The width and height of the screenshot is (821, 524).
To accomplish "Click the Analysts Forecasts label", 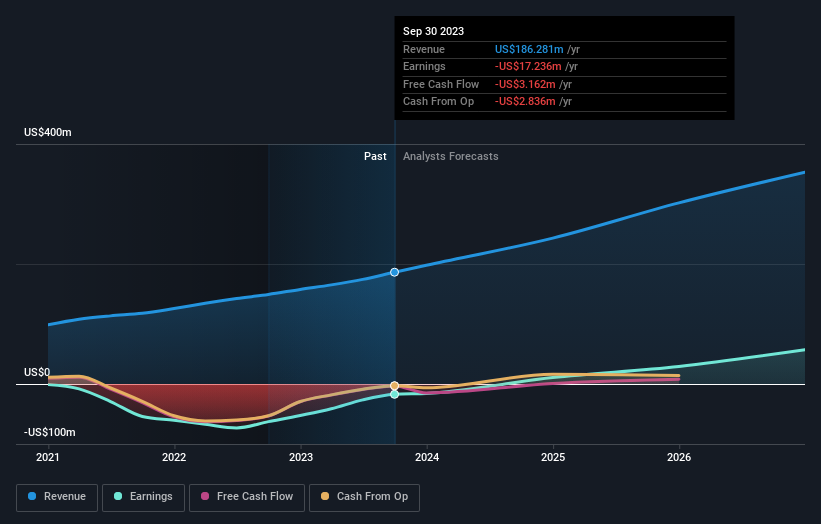I will click(451, 156).
